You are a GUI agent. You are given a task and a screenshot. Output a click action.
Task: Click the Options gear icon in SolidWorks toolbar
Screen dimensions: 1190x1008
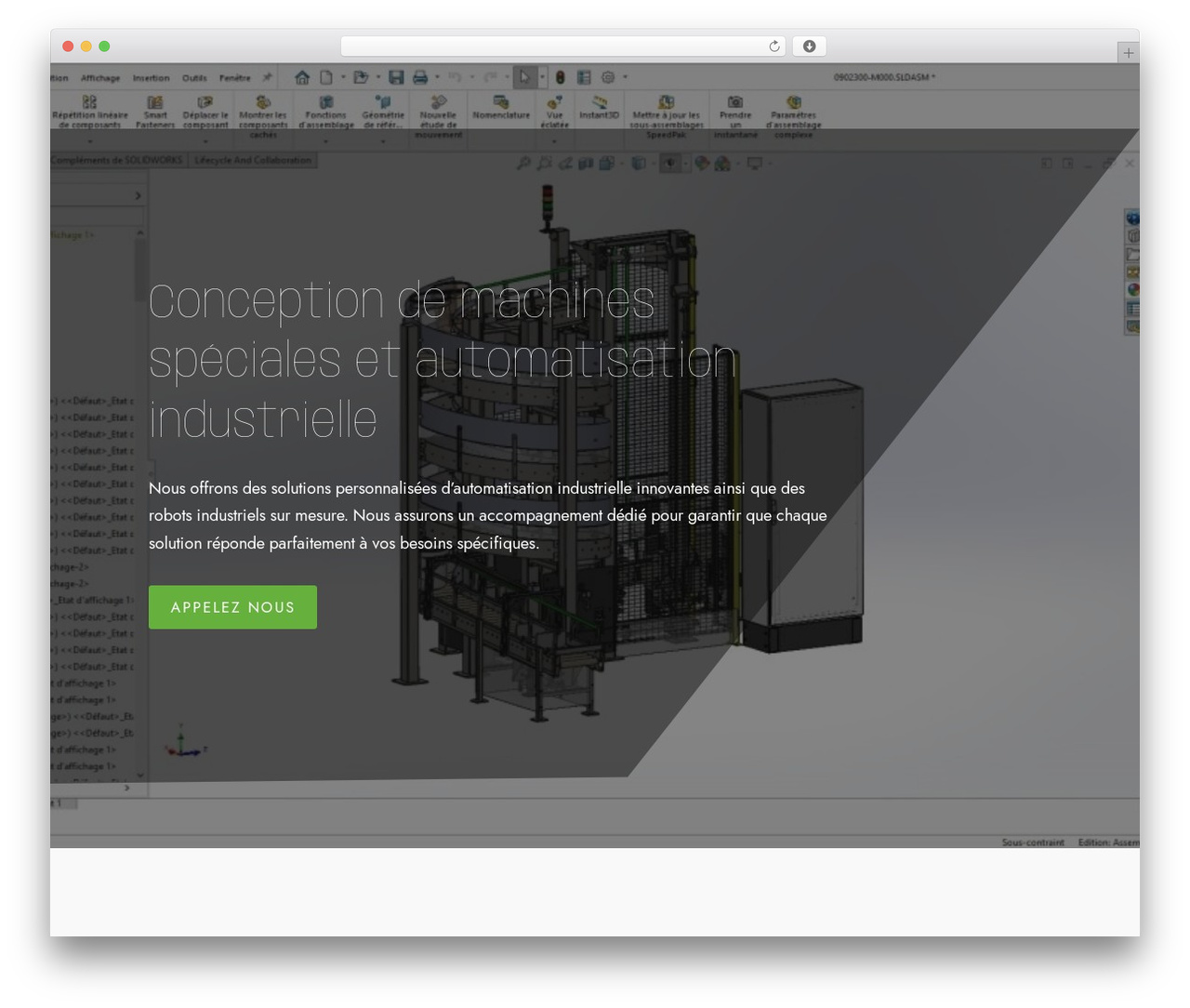pyautogui.click(x=608, y=77)
